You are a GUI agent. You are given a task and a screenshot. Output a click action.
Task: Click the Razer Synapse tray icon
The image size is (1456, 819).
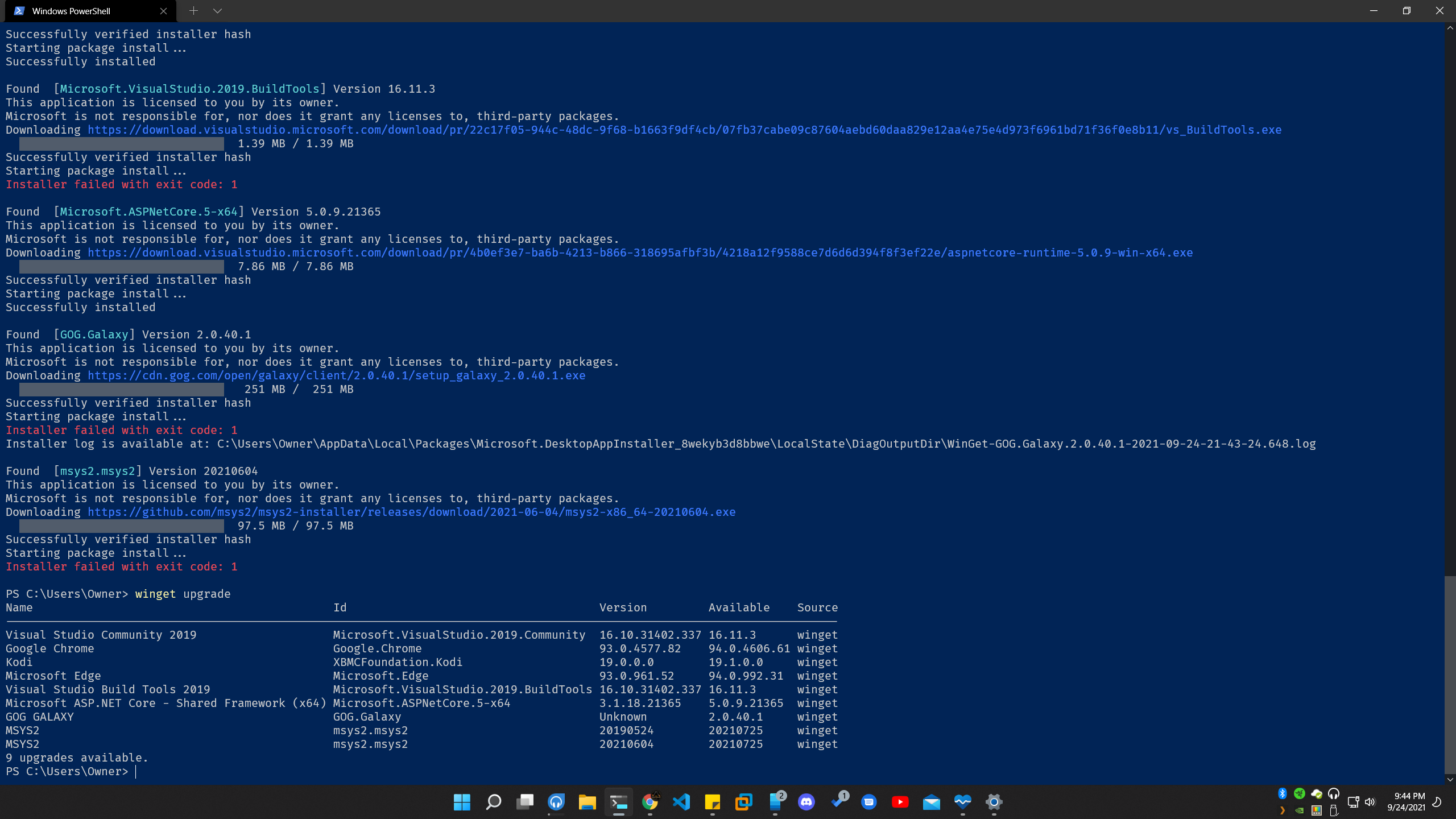coord(1300,793)
